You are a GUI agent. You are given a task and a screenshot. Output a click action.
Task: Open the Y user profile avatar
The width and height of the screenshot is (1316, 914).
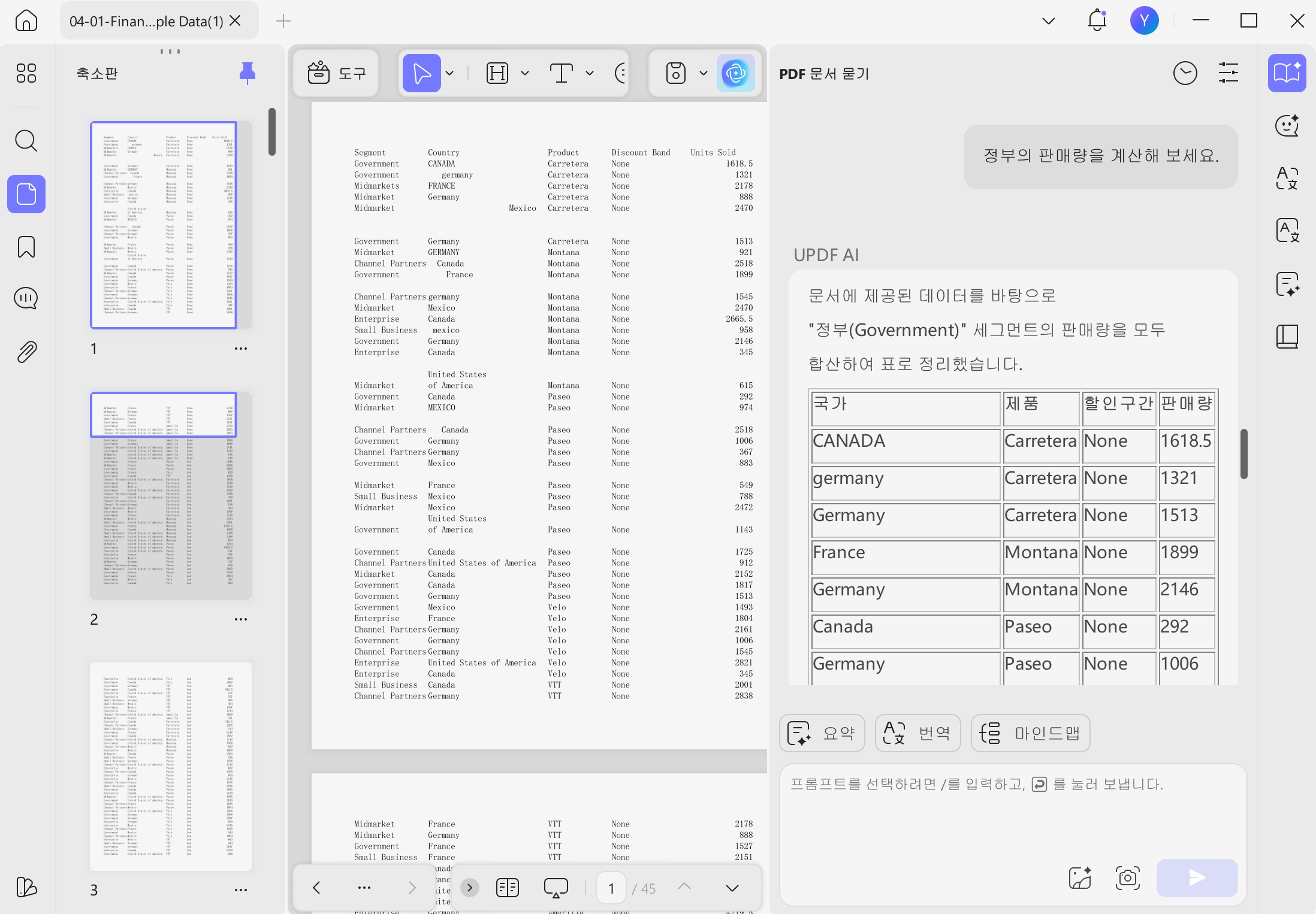[1145, 21]
